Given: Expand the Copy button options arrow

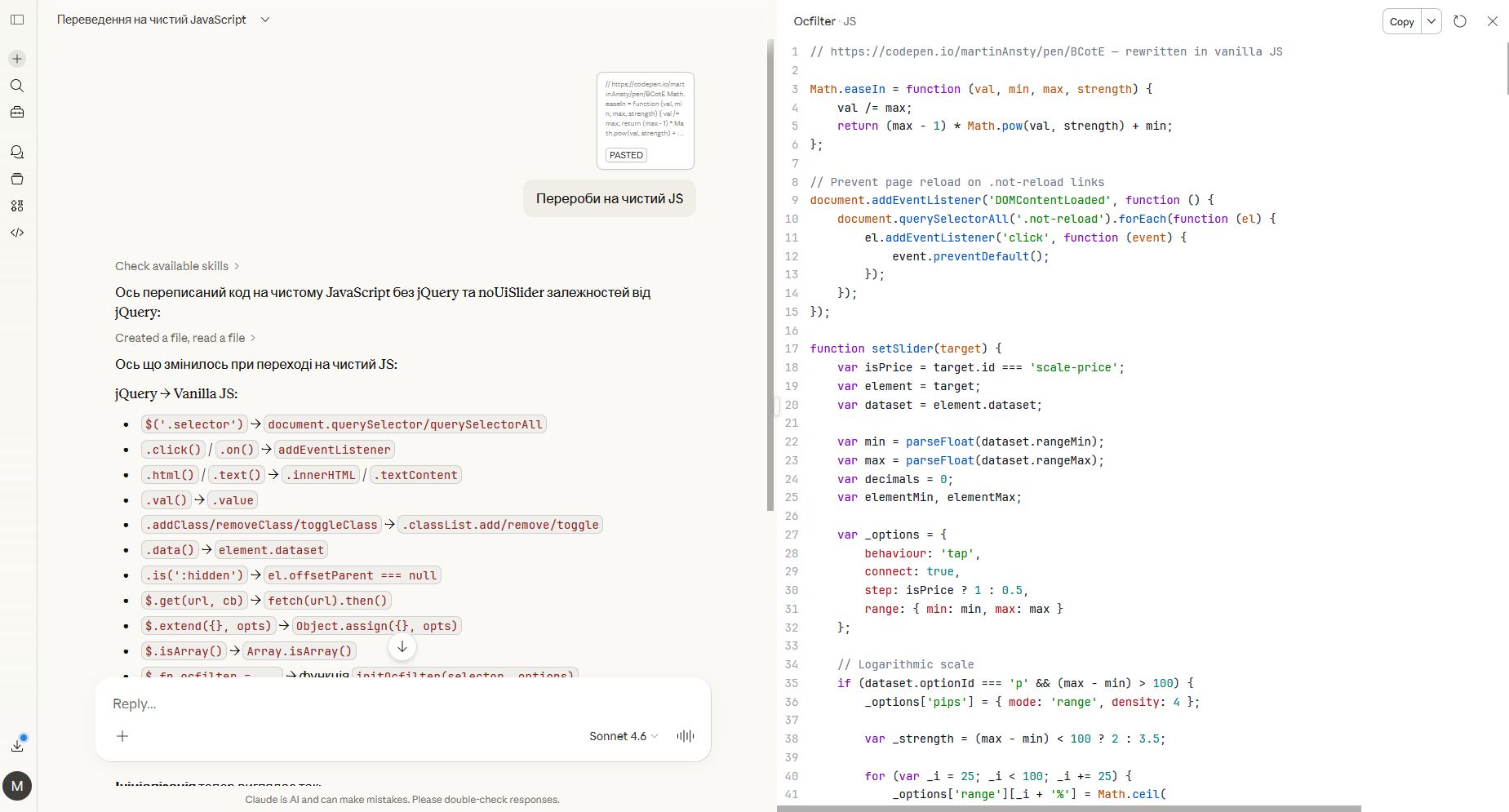Looking at the screenshot, I should click(x=1431, y=21).
